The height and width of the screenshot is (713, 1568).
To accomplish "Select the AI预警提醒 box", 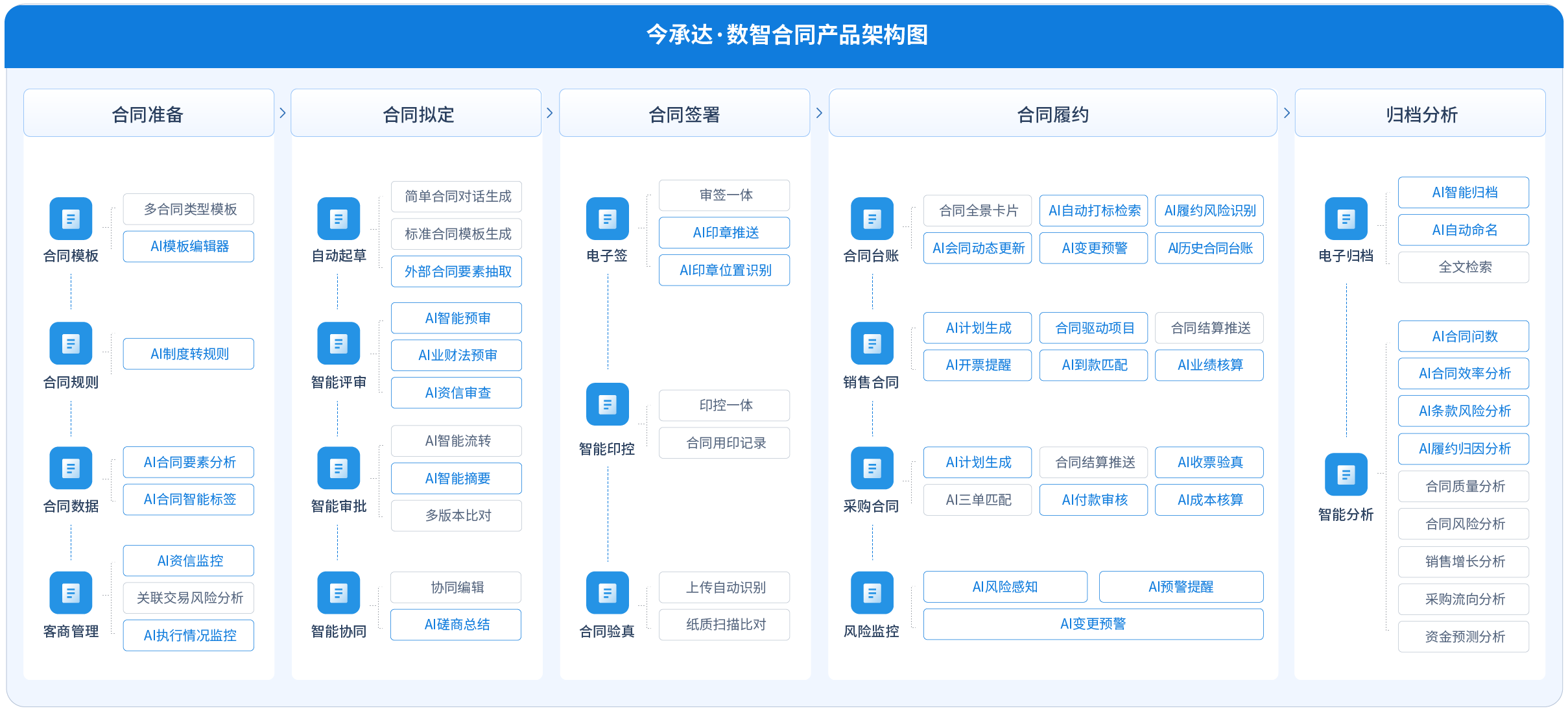I will pos(1181,586).
